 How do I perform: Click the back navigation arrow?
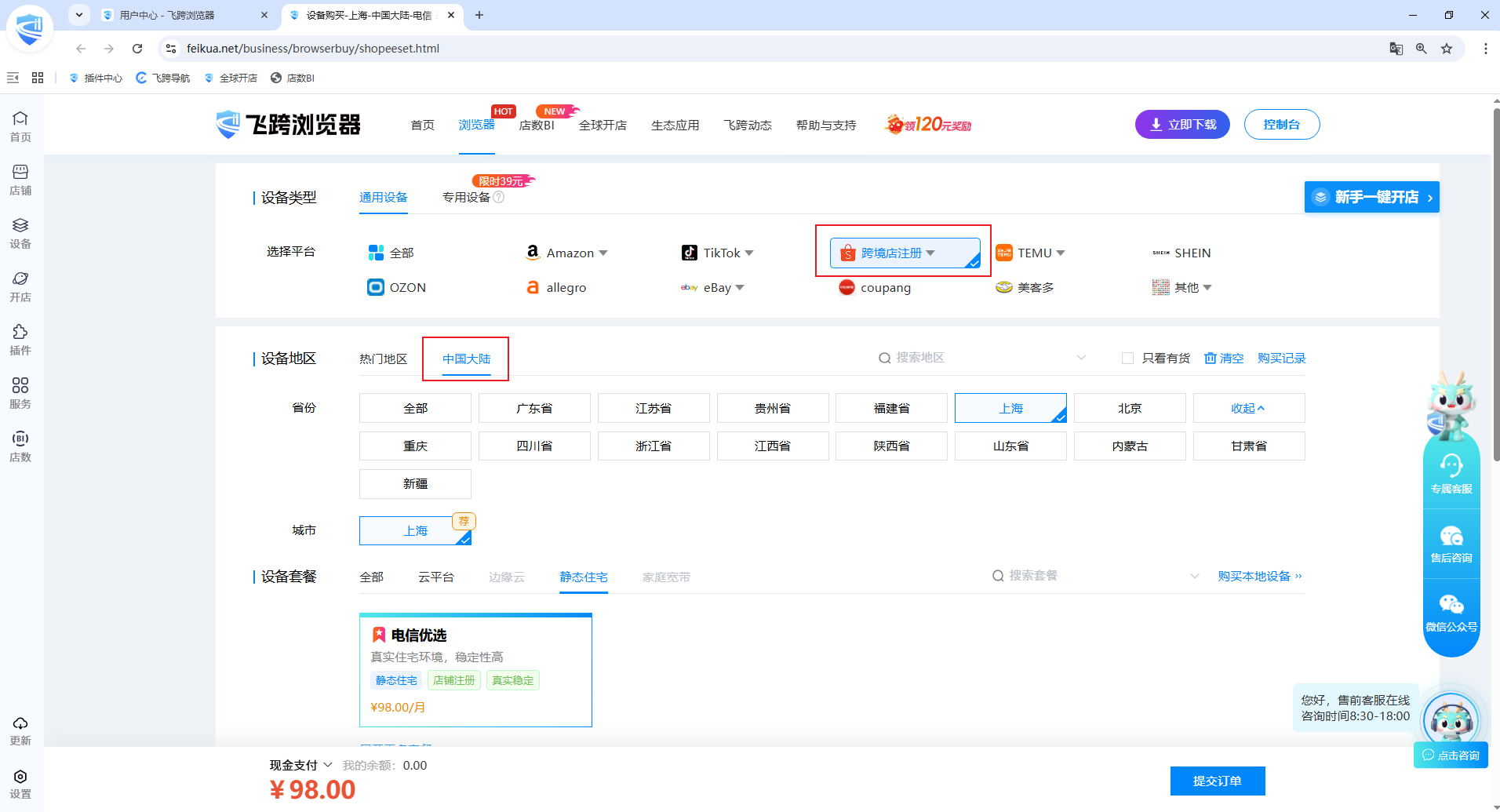pyautogui.click(x=81, y=49)
